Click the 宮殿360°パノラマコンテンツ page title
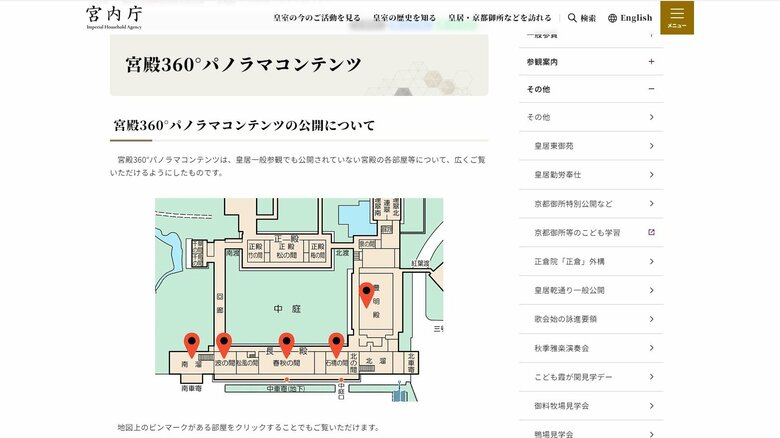 click(243, 65)
